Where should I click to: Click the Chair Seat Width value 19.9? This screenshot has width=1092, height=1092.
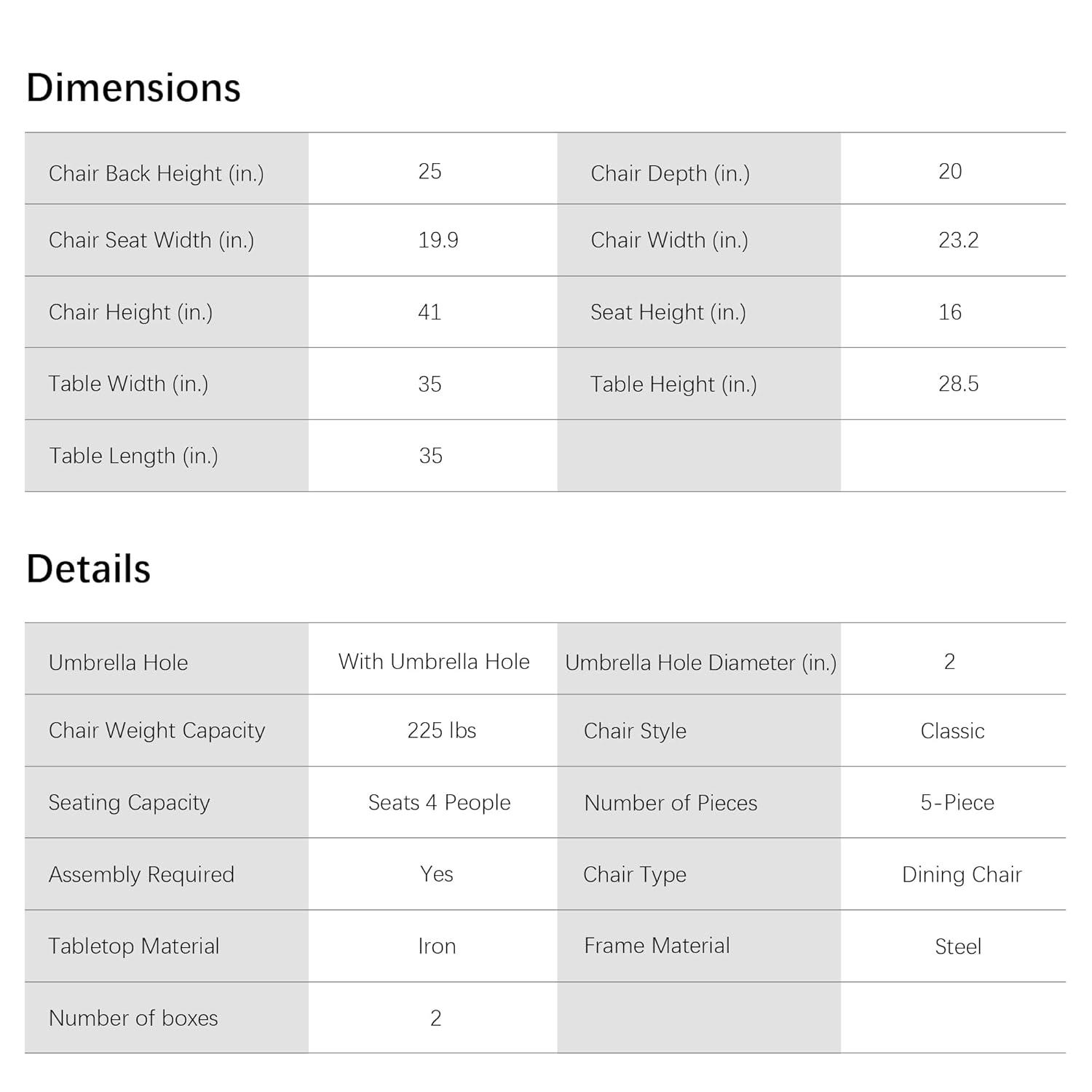(438, 240)
